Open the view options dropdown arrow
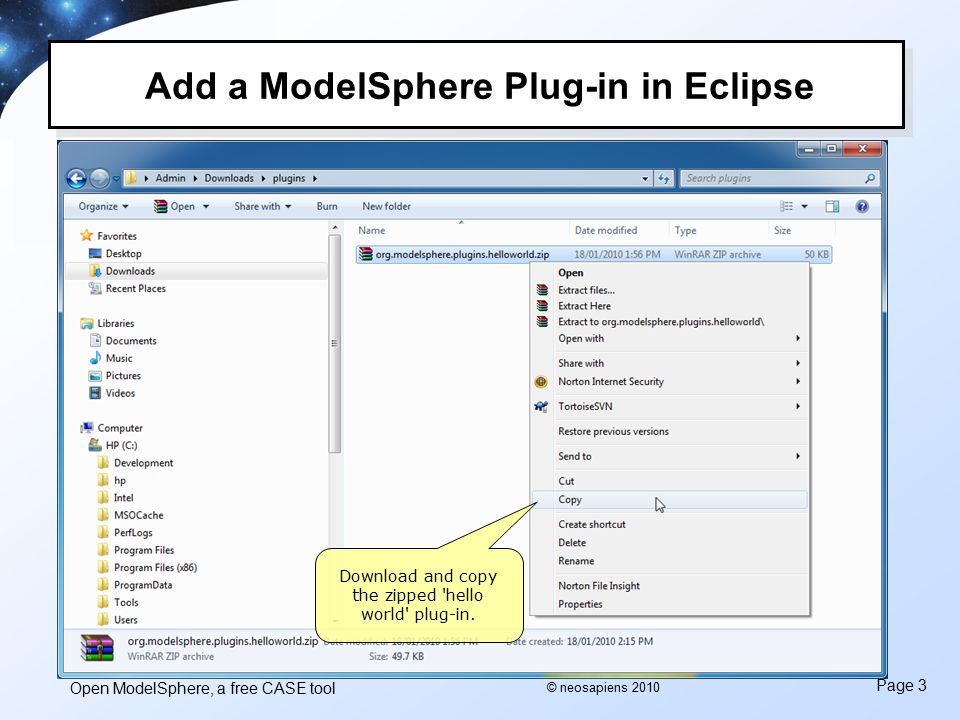This screenshot has width=960, height=720. click(804, 206)
